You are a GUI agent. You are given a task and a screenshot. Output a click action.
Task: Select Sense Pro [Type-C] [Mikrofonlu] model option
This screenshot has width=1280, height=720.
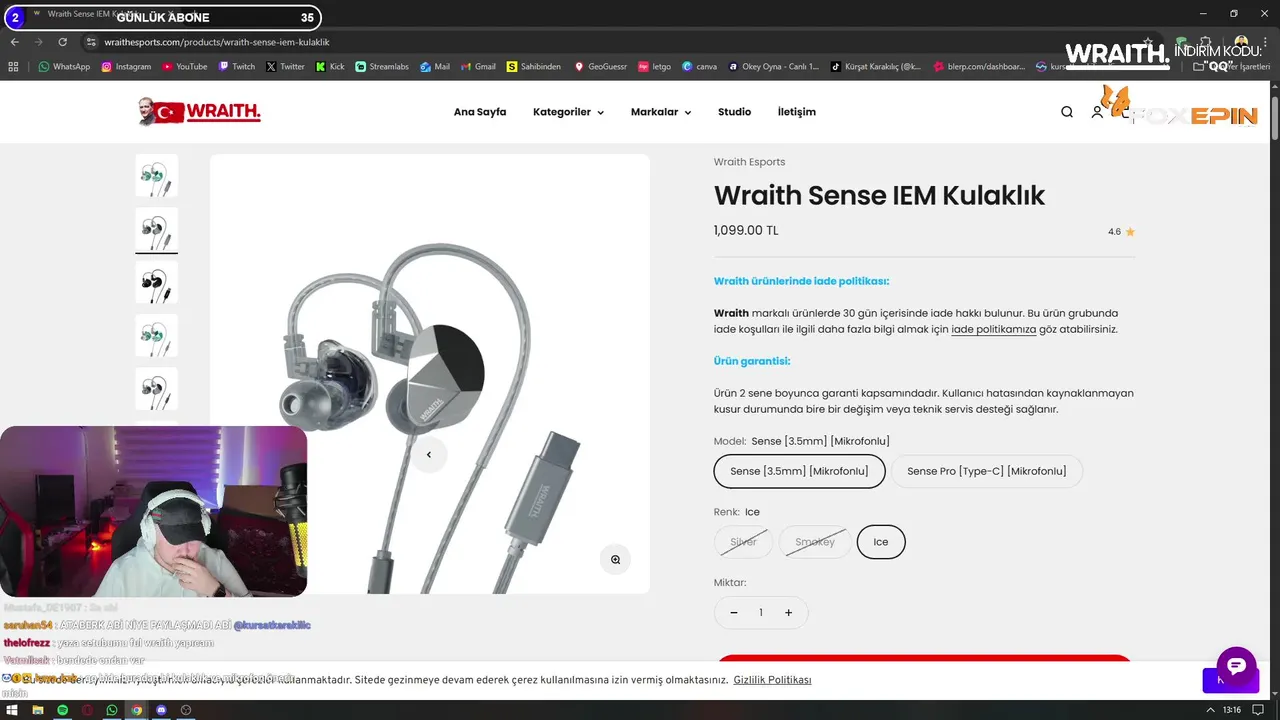tap(987, 471)
